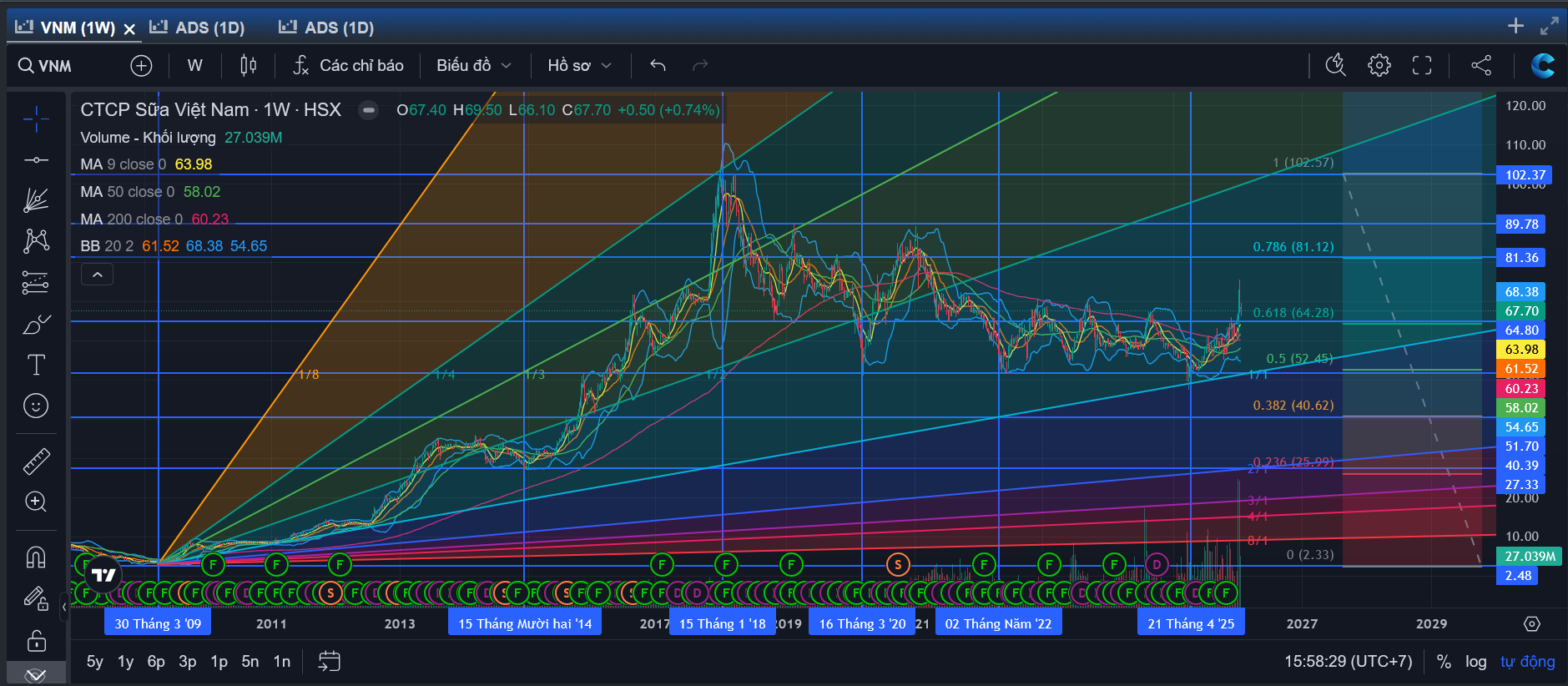Open Các chỉ báo indicators dialog
This screenshot has height=686, width=1568.
click(349, 66)
